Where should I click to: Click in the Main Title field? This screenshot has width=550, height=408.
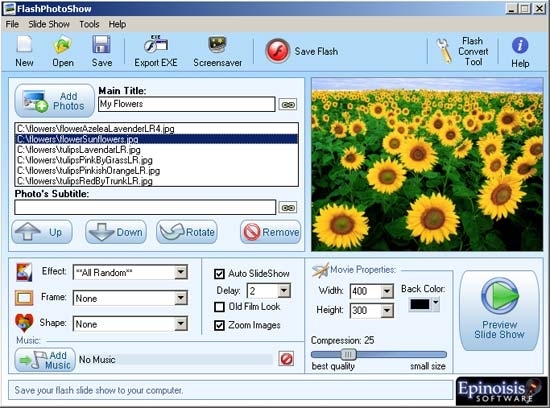187,104
